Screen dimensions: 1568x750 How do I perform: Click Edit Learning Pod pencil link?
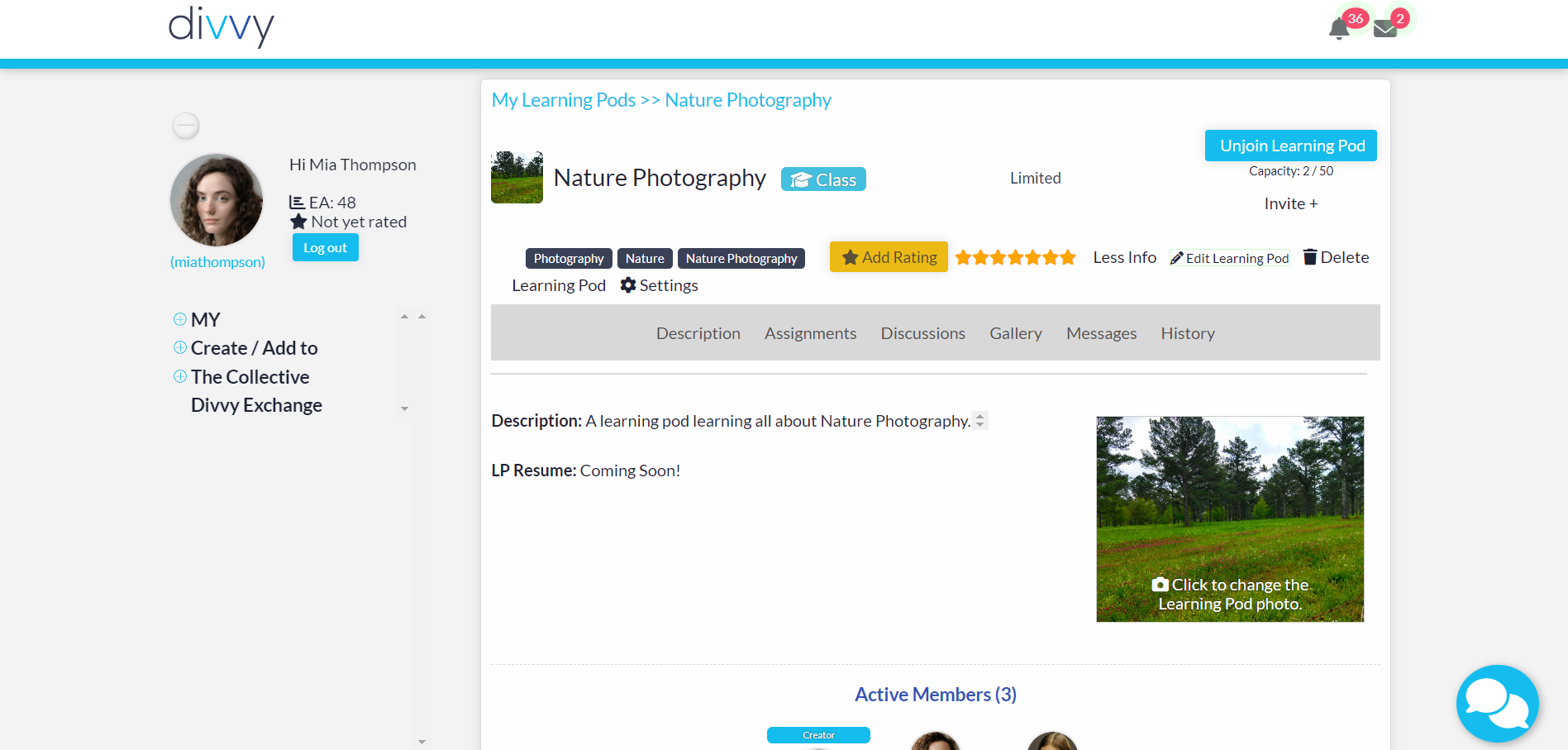(x=1230, y=258)
